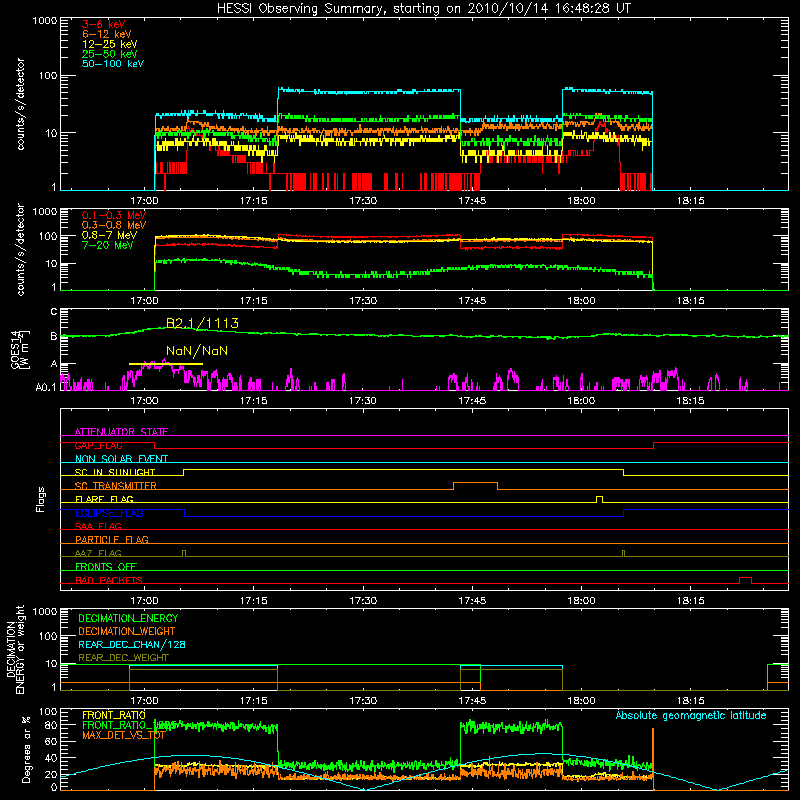Click the 7-20 MeV legend label

108,245
